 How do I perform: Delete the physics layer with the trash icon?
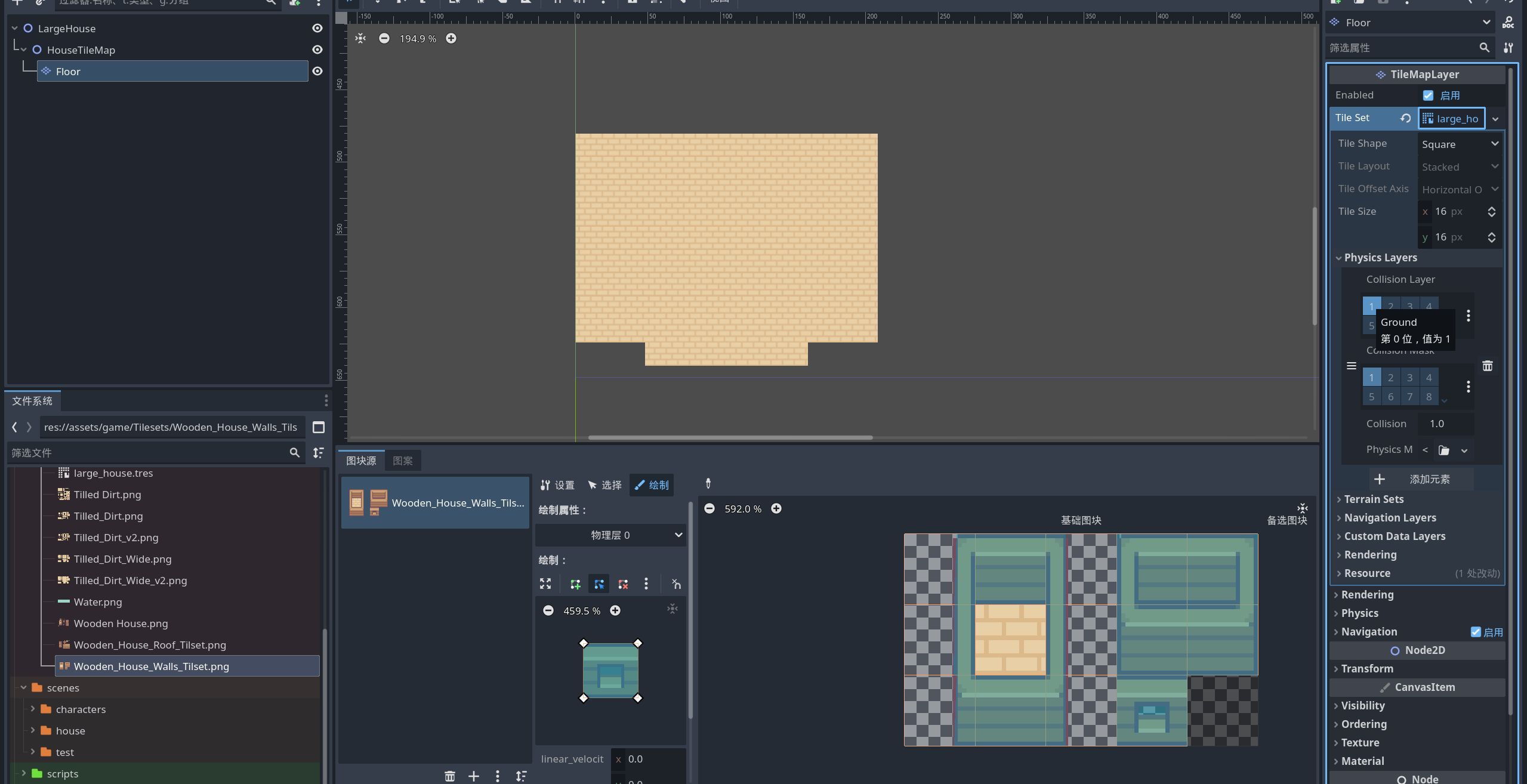pos(1487,366)
